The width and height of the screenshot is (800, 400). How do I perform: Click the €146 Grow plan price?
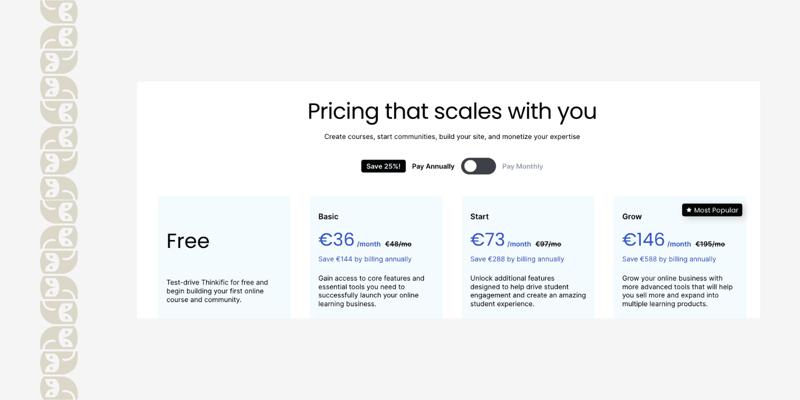[643, 240]
